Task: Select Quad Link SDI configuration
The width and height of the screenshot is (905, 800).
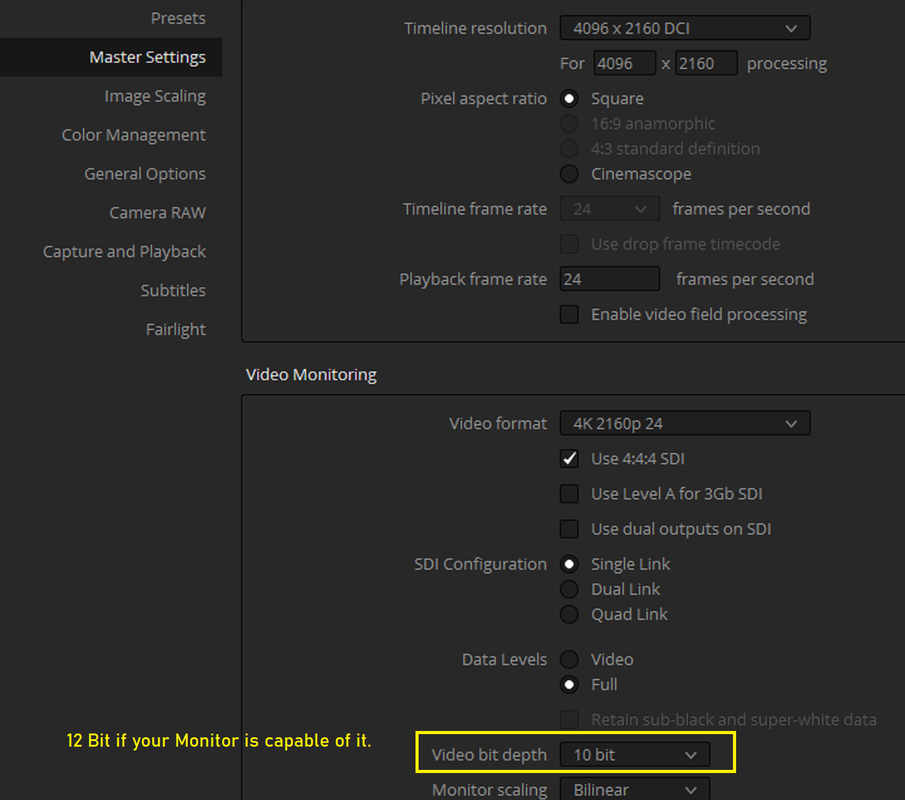Action: [569, 614]
